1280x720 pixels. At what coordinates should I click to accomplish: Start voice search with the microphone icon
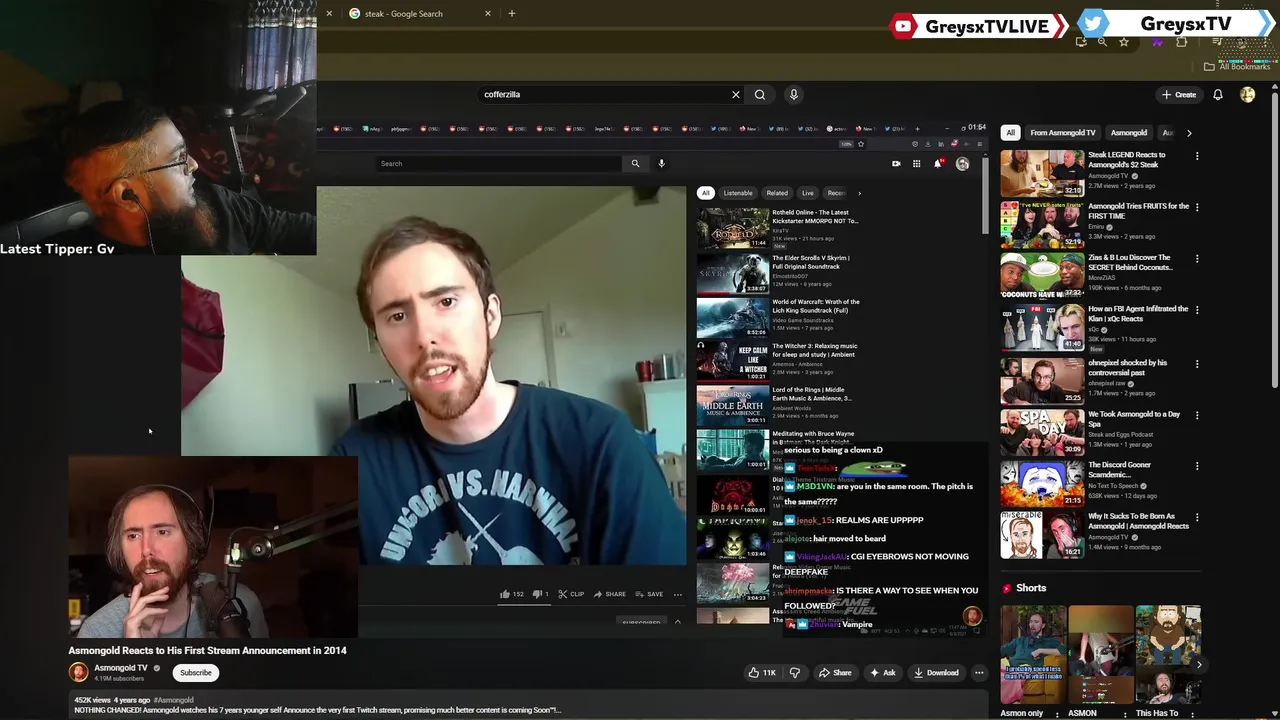click(x=794, y=95)
